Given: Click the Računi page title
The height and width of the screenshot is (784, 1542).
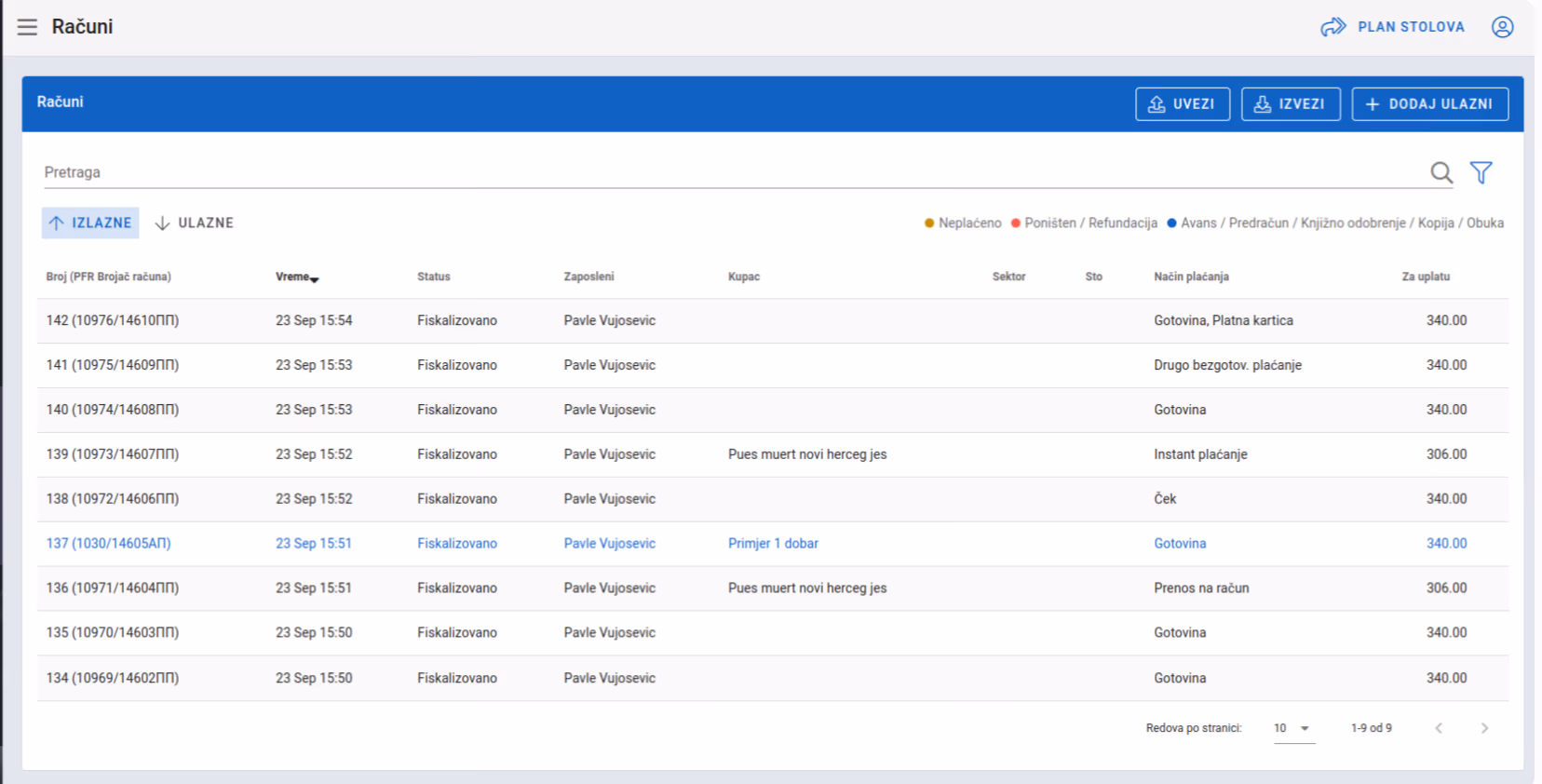Looking at the screenshot, I should tap(82, 27).
